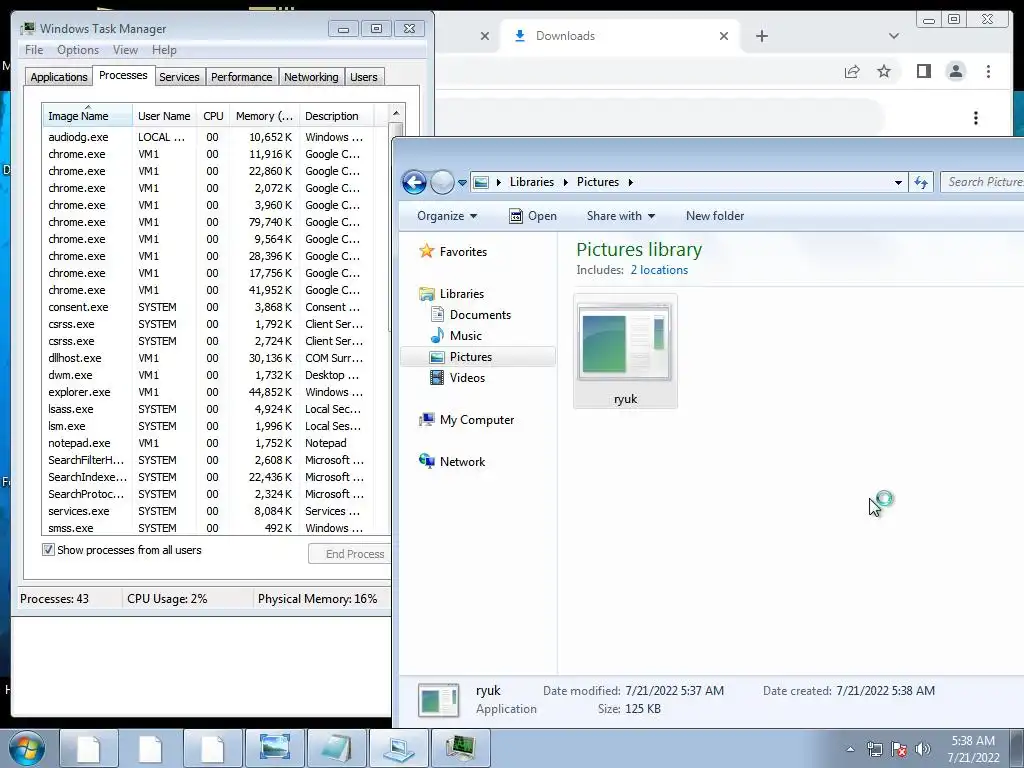Image resolution: width=1024 pixels, height=768 pixels.
Task: Click New folder in Explorer toolbar
Action: click(714, 216)
